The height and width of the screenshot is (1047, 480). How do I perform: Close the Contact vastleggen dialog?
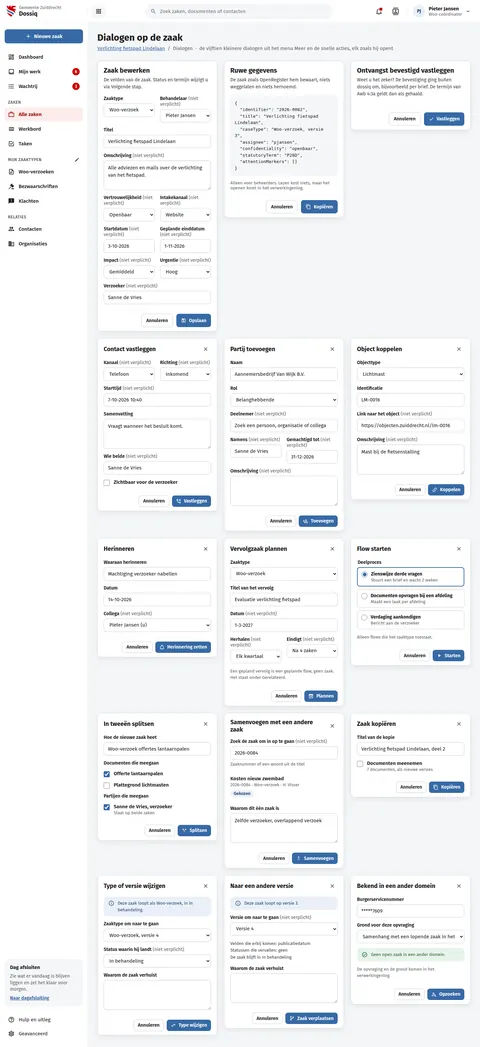205,349
